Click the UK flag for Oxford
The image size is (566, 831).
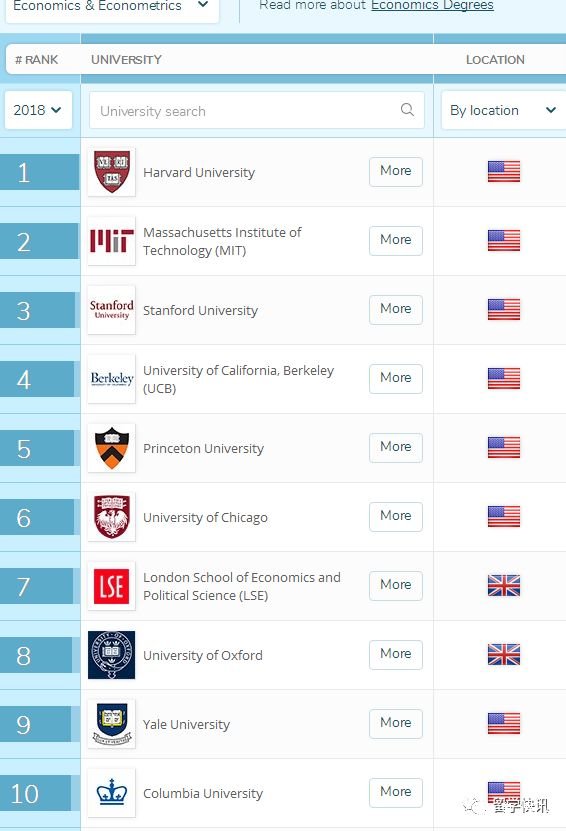(503, 654)
